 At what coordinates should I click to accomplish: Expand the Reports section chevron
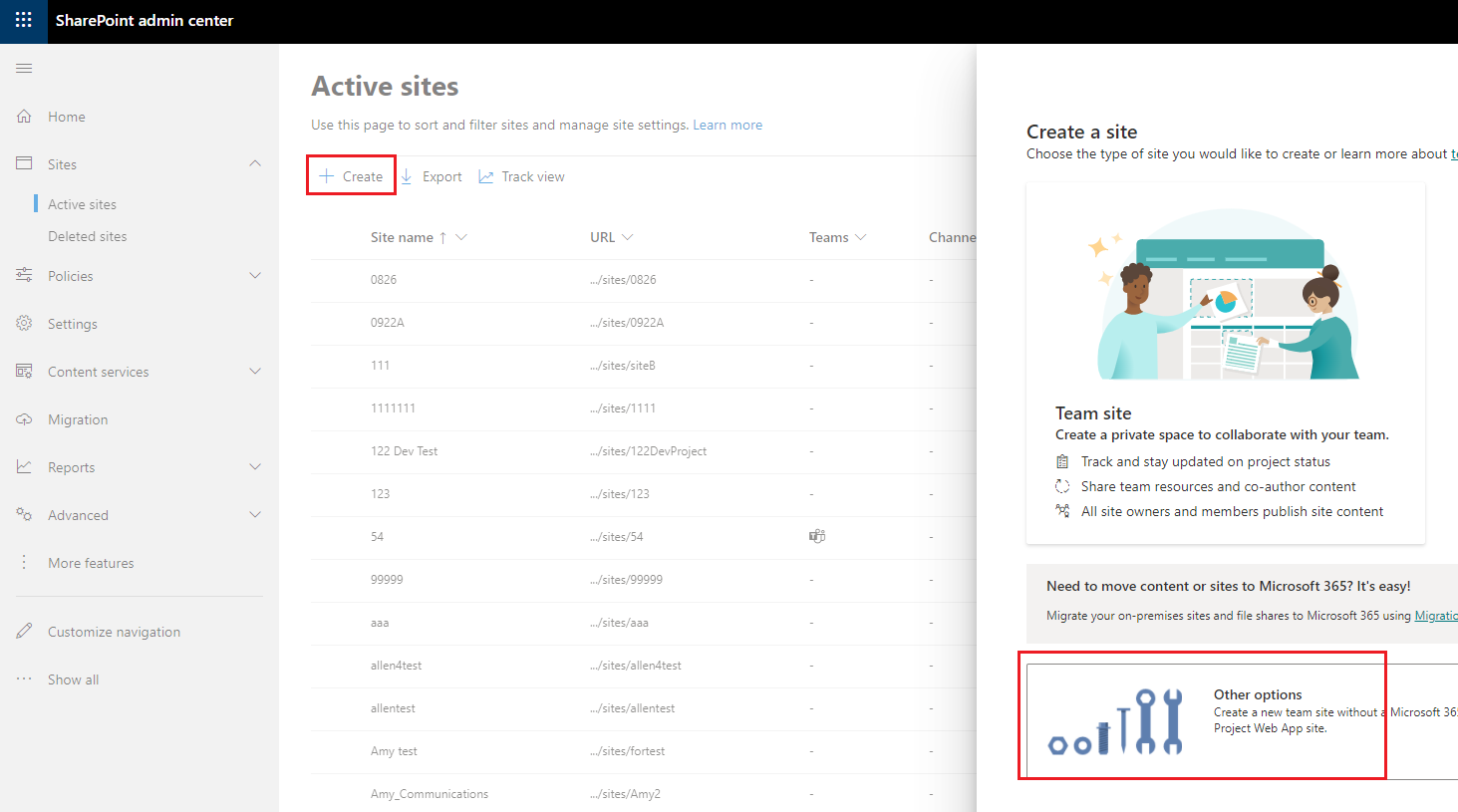tap(255, 466)
